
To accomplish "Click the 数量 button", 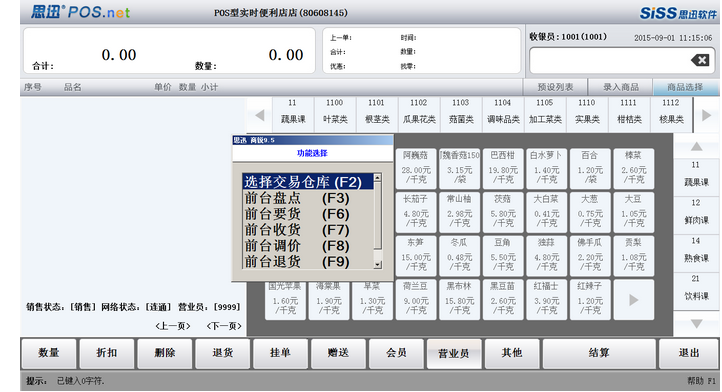I will (x=49, y=353).
